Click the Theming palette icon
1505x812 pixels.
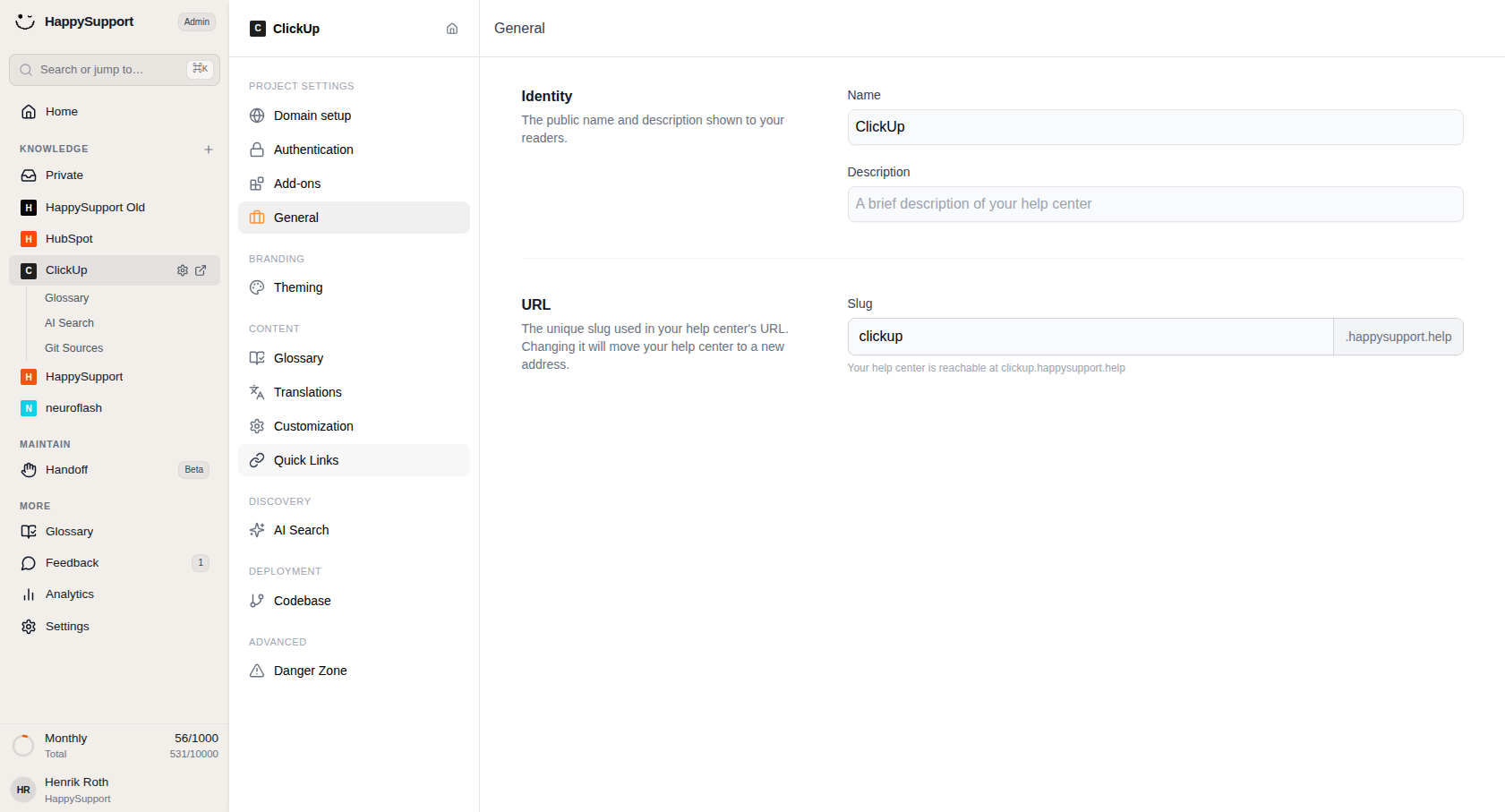(x=257, y=287)
